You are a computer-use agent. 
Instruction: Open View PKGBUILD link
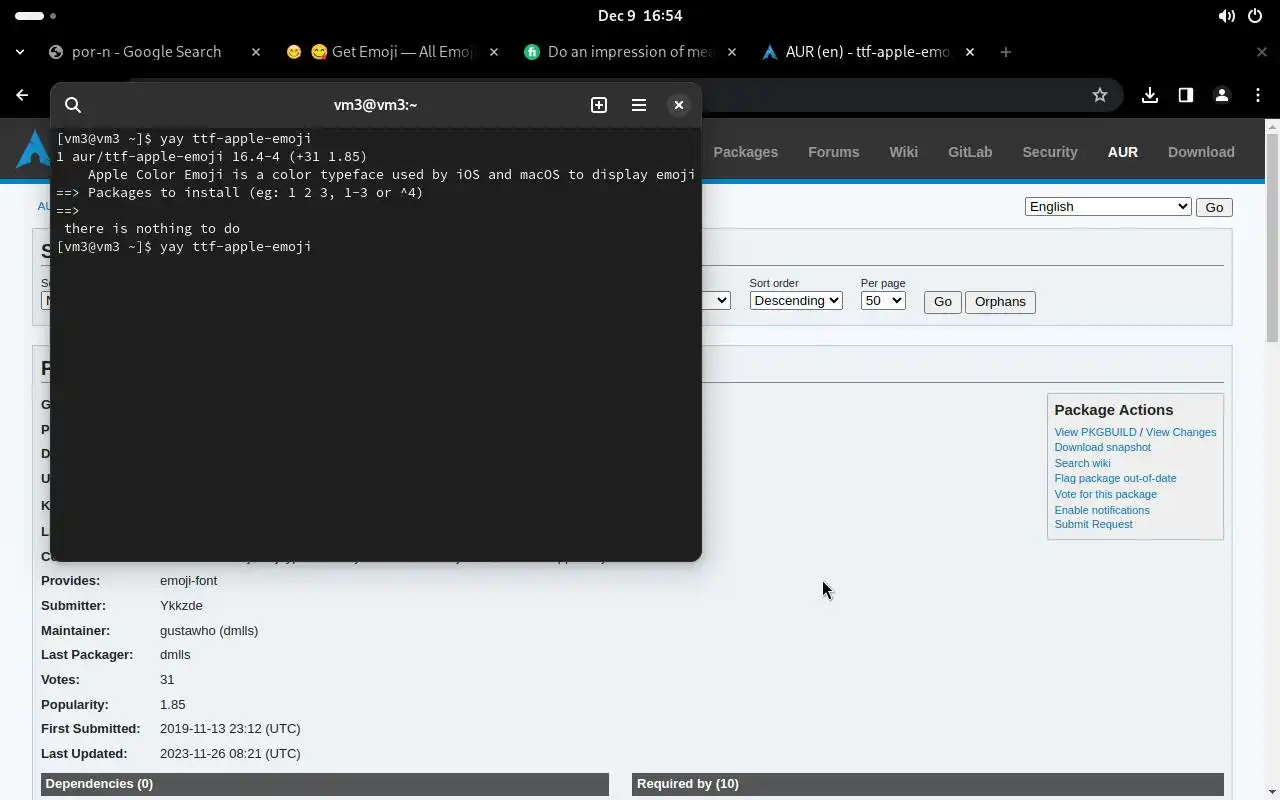point(1095,432)
